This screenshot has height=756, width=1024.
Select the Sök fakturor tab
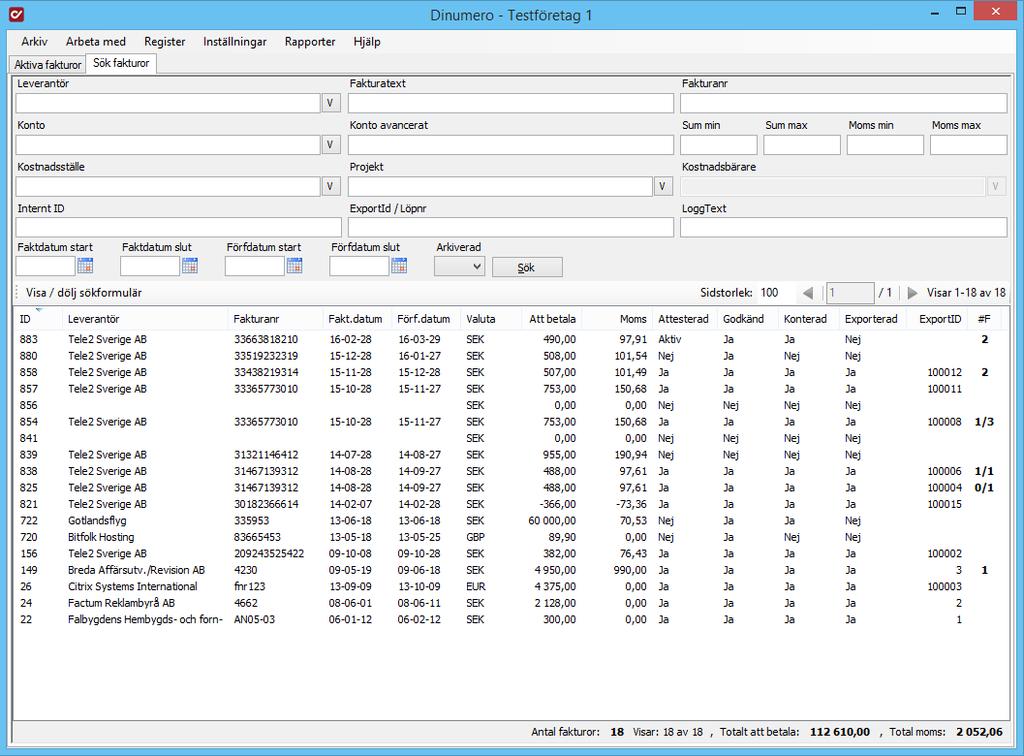point(121,63)
